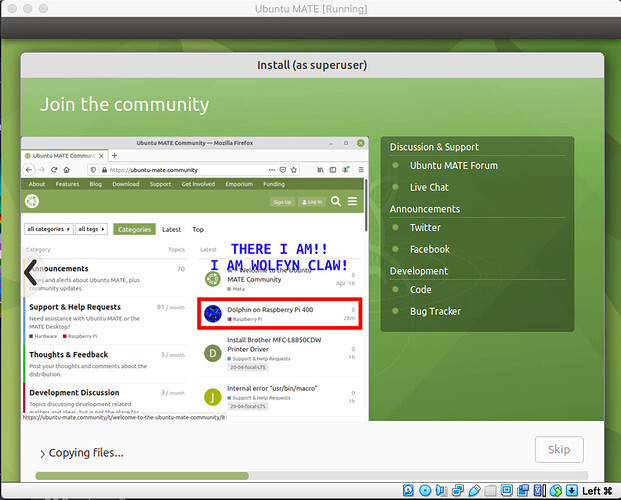Click the VirtualBox virtualization features V icon

(539, 490)
